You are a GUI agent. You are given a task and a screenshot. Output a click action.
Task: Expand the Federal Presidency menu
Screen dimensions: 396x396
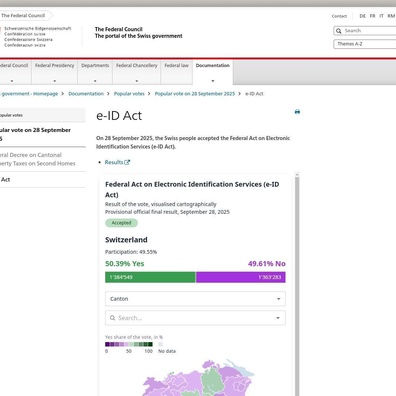55,72
